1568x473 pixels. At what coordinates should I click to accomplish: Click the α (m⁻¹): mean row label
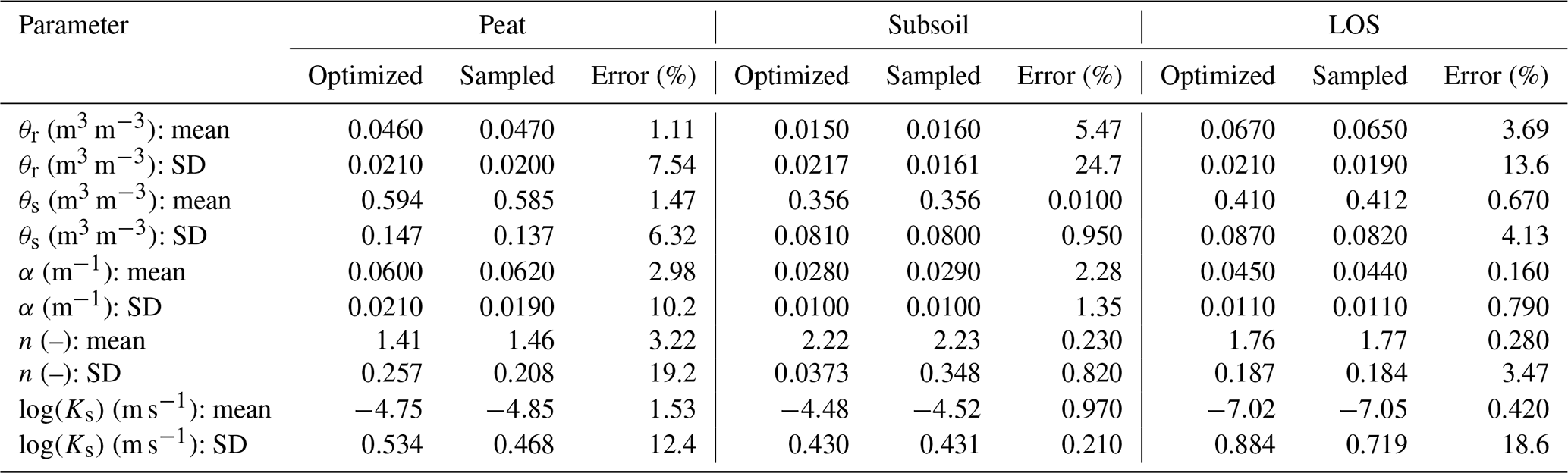click(102, 271)
